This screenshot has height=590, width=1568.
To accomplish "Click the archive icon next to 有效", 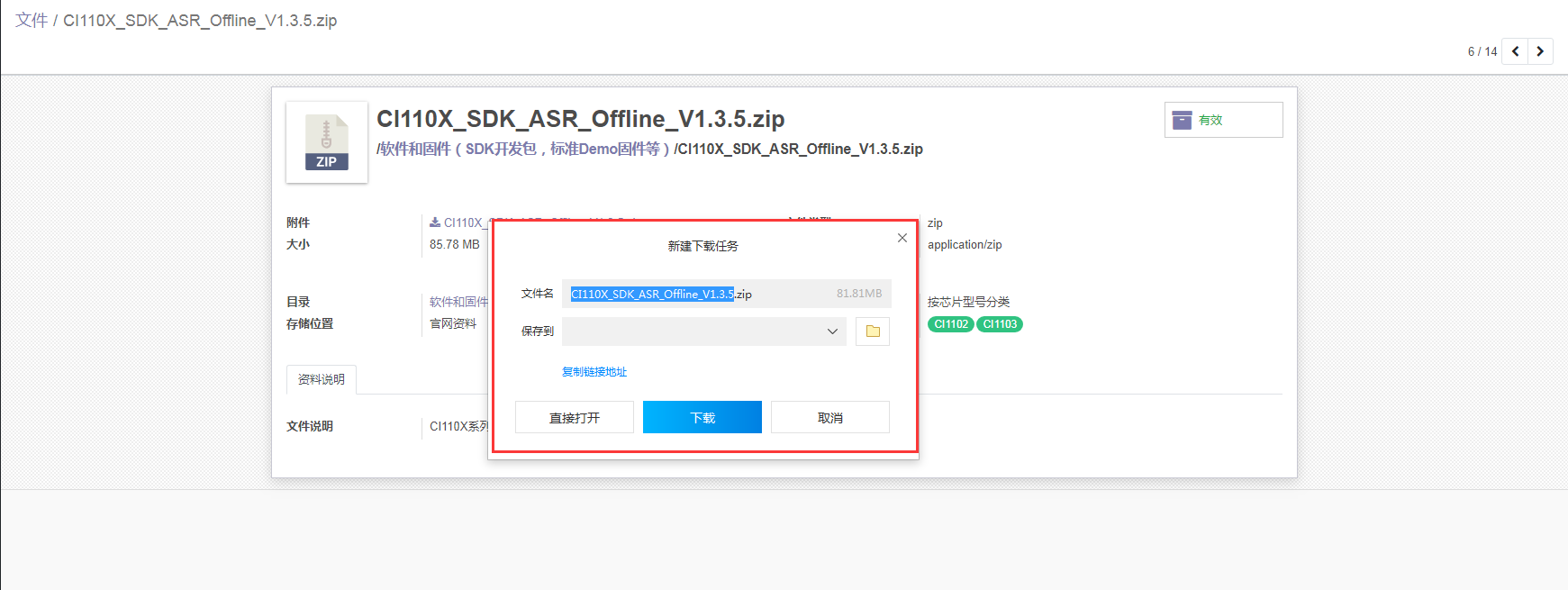I will point(1182,120).
